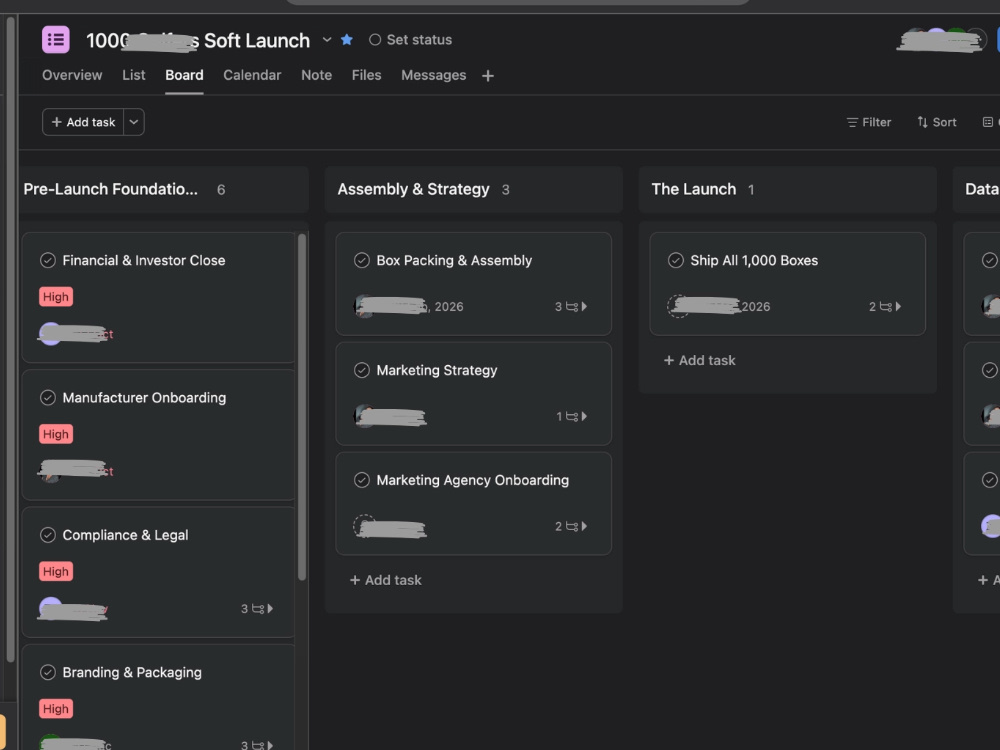Open the Sort options

coord(937,122)
